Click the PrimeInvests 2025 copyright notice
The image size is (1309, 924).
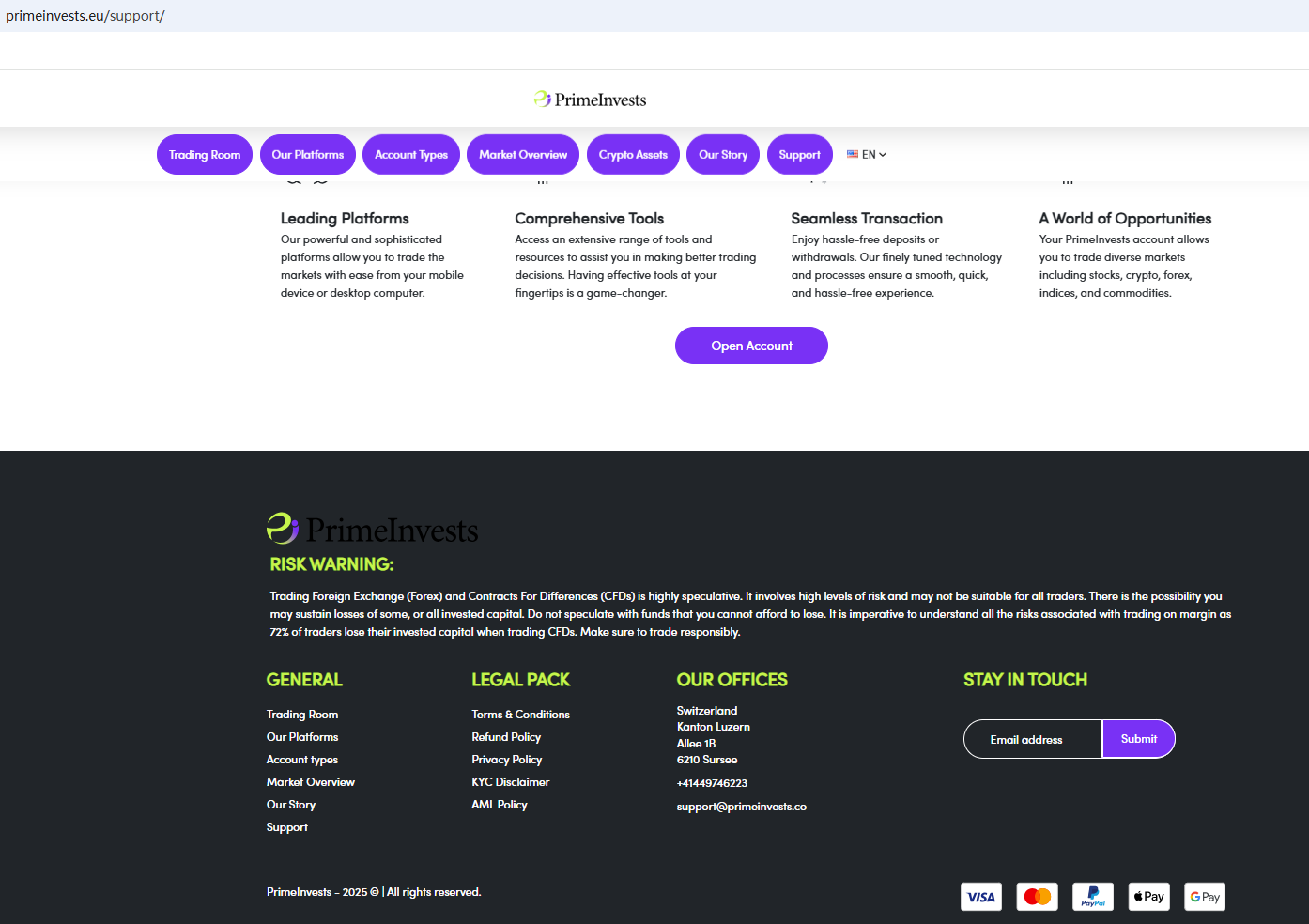[x=374, y=892]
